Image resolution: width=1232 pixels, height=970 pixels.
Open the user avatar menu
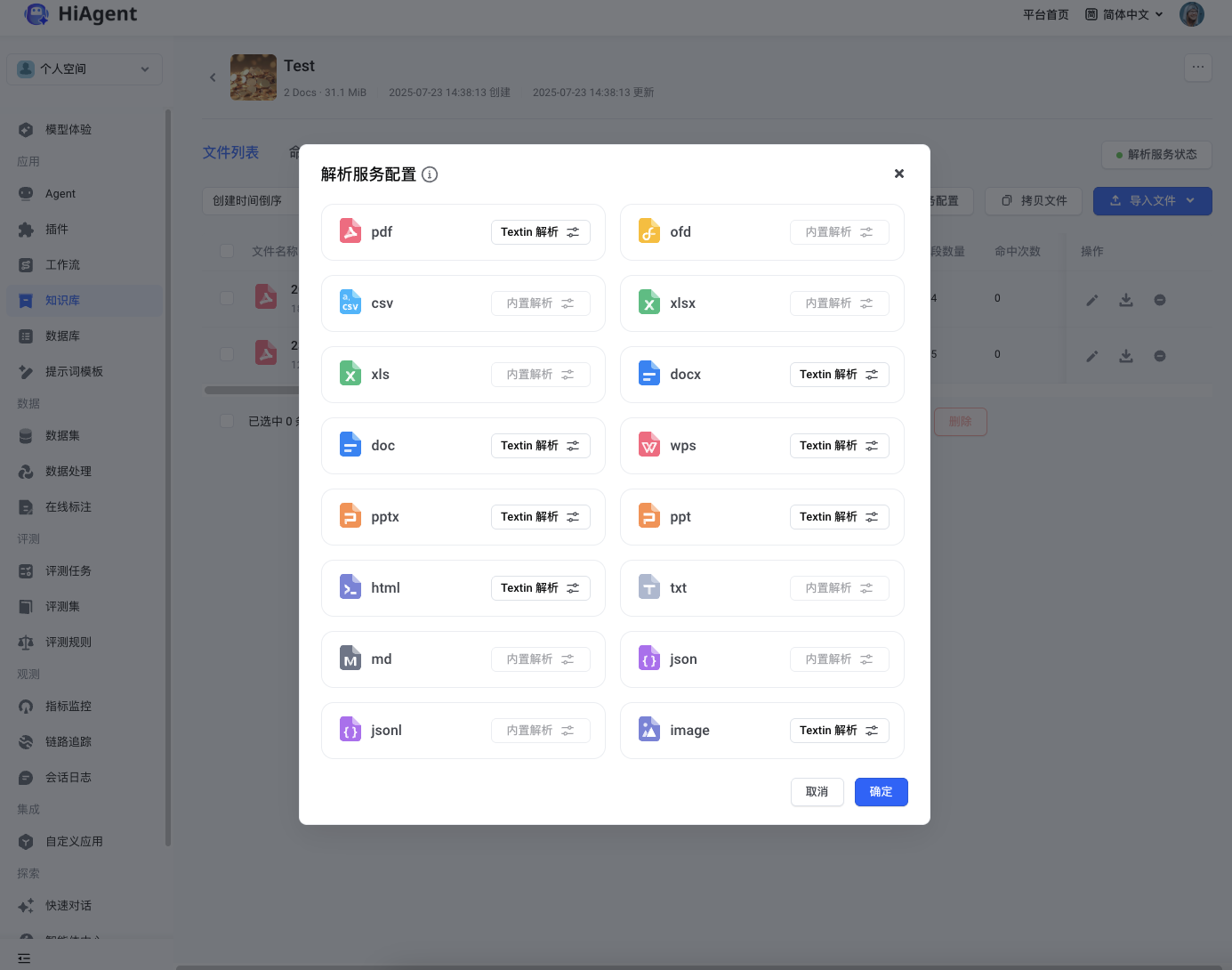point(1192,14)
